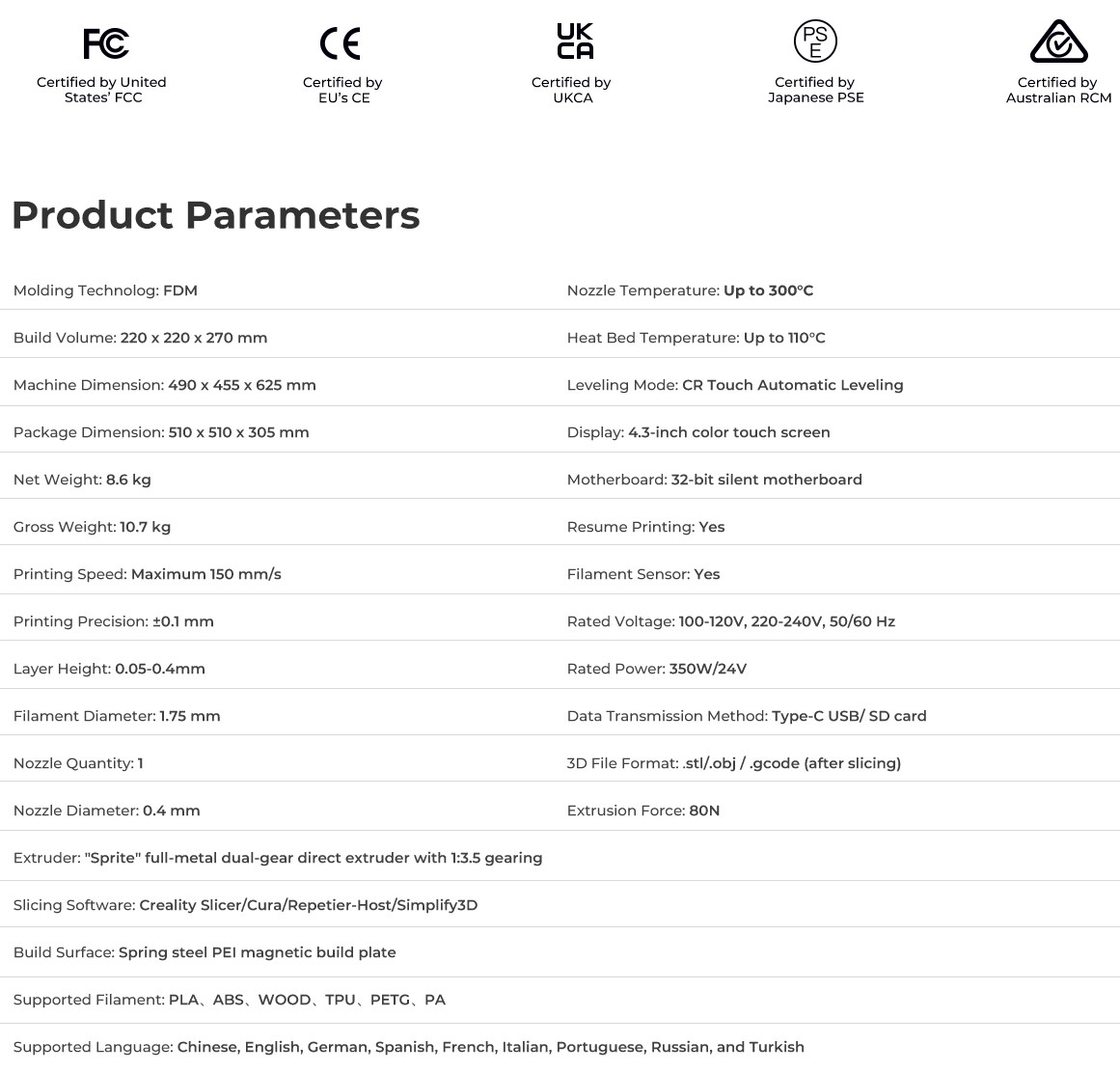1120x1072 pixels.
Task: Click the Data Transmission Method row
Action: pyautogui.click(x=746, y=716)
